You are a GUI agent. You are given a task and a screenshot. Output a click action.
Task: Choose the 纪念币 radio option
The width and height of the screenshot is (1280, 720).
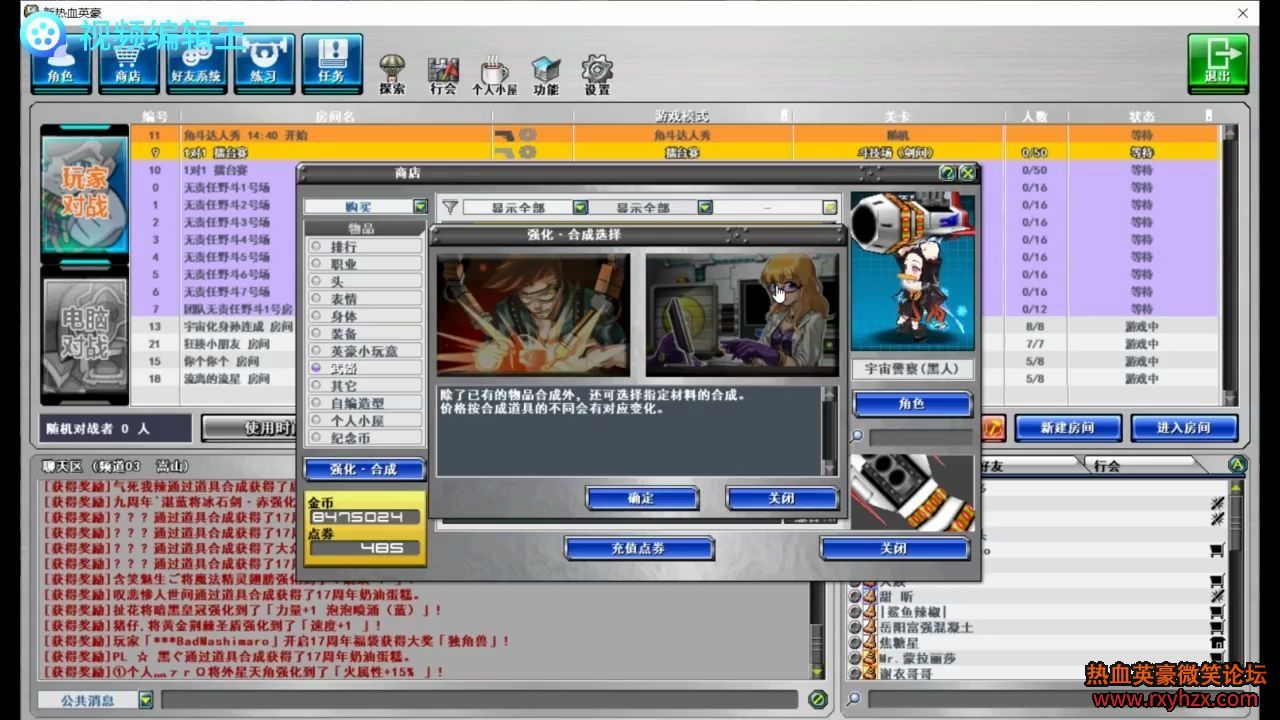[317, 438]
